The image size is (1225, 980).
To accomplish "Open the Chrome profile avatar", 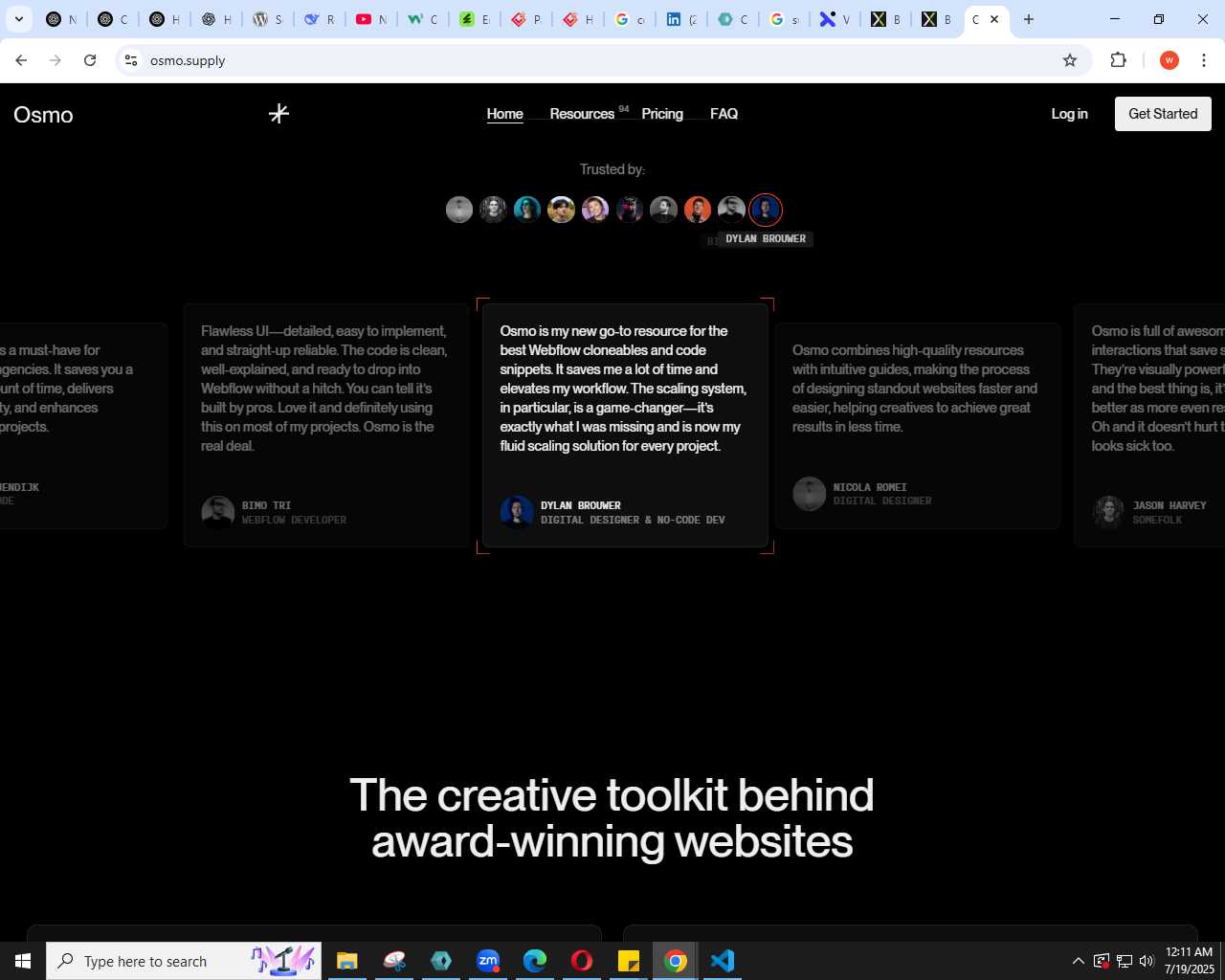I will point(1169,60).
